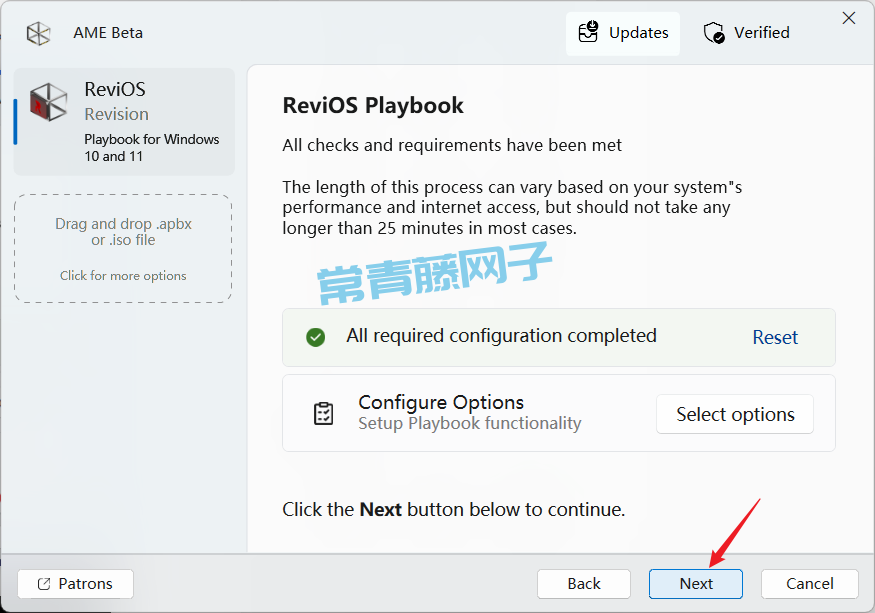Image resolution: width=875 pixels, height=613 pixels.
Task: Click the Configure Options heading
Action: pyautogui.click(x=441, y=402)
